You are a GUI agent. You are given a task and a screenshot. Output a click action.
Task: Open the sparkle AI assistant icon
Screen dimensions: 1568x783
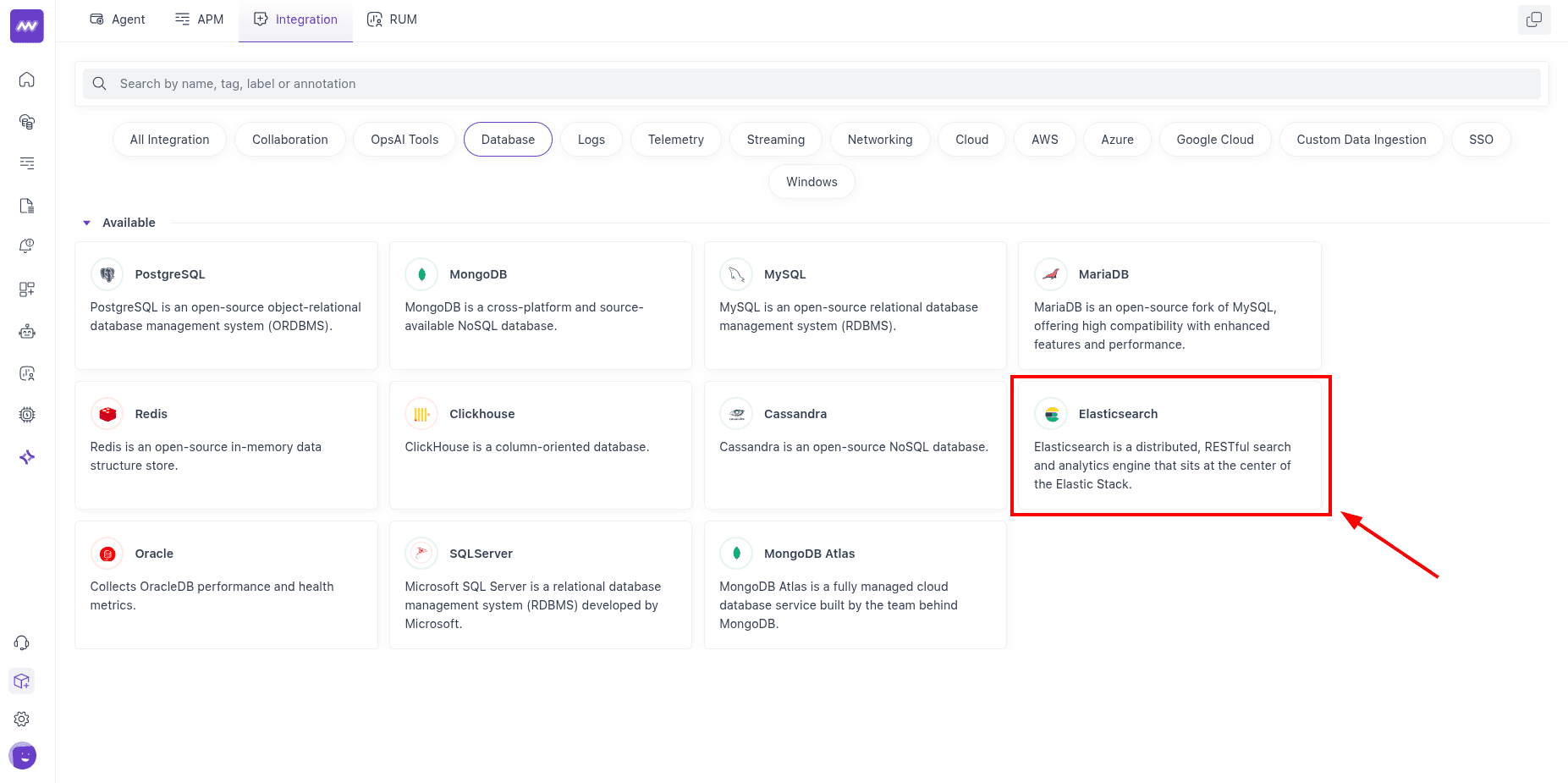tap(26, 456)
